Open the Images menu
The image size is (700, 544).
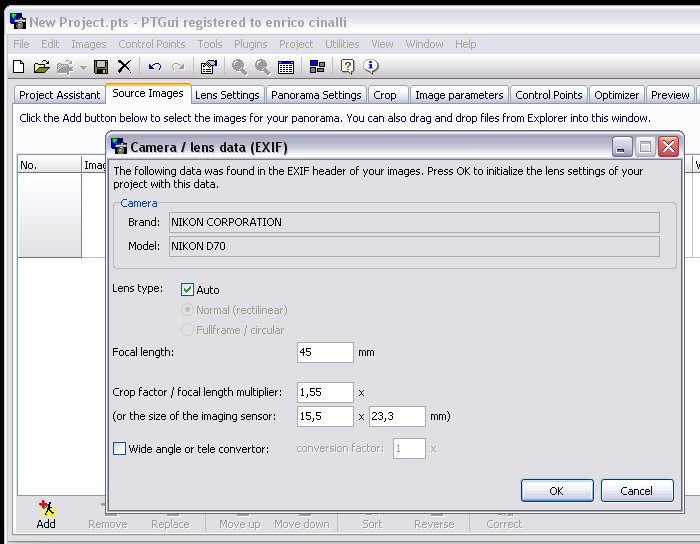click(89, 44)
